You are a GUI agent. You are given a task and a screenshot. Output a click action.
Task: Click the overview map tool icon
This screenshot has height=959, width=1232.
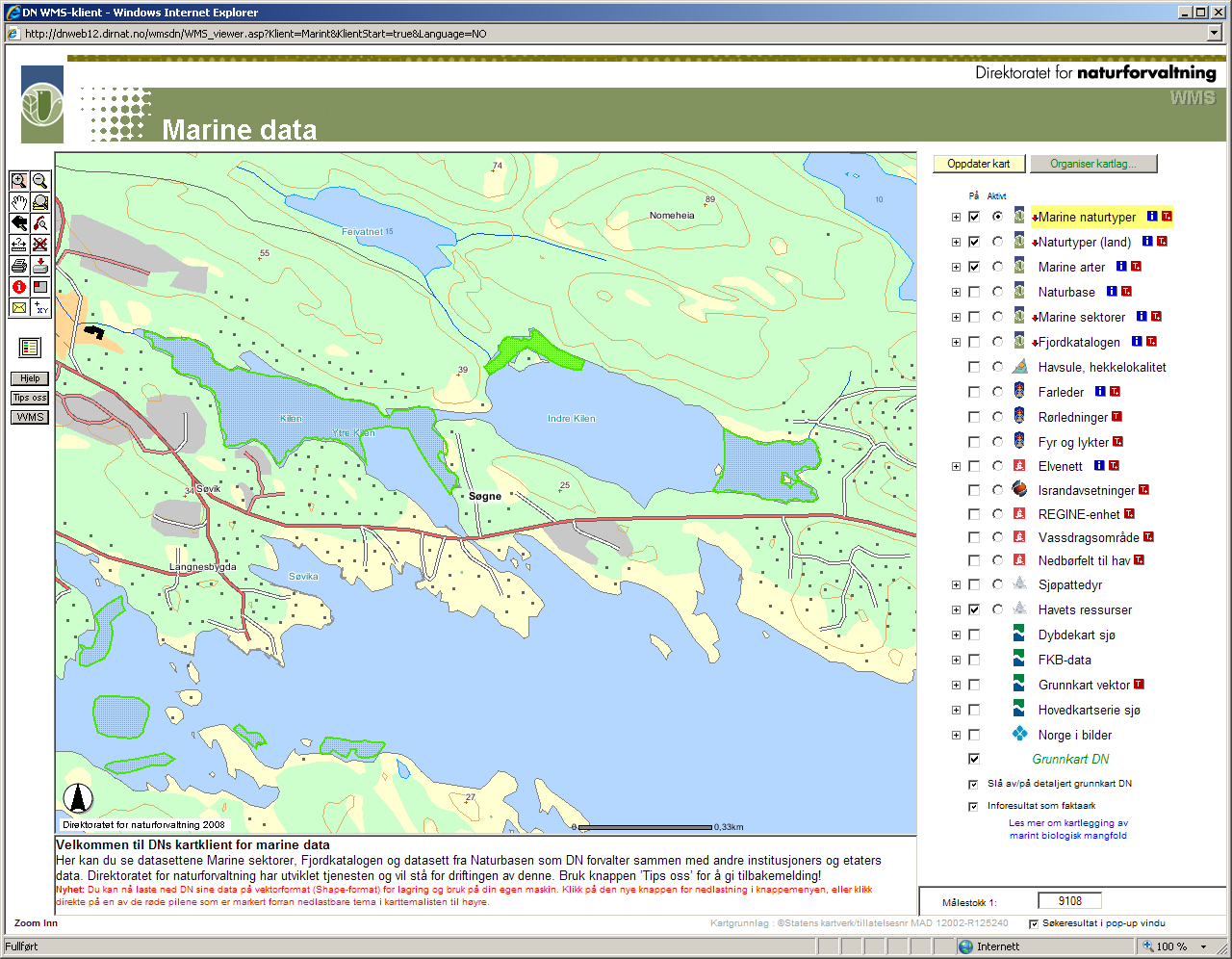coord(40,286)
